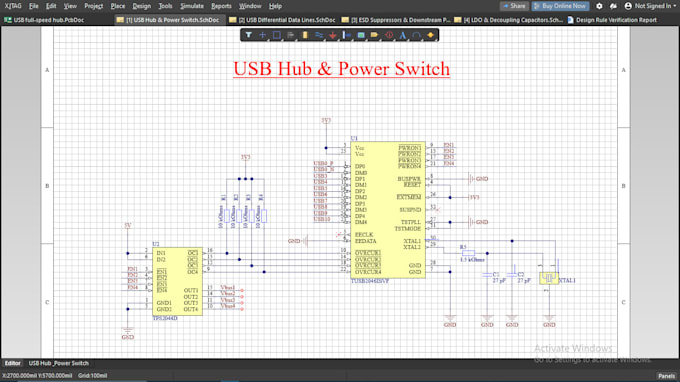The width and height of the screenshot is (680, 382).
Task: Click the notifications icon beside gear
Action: coord(613,6)
